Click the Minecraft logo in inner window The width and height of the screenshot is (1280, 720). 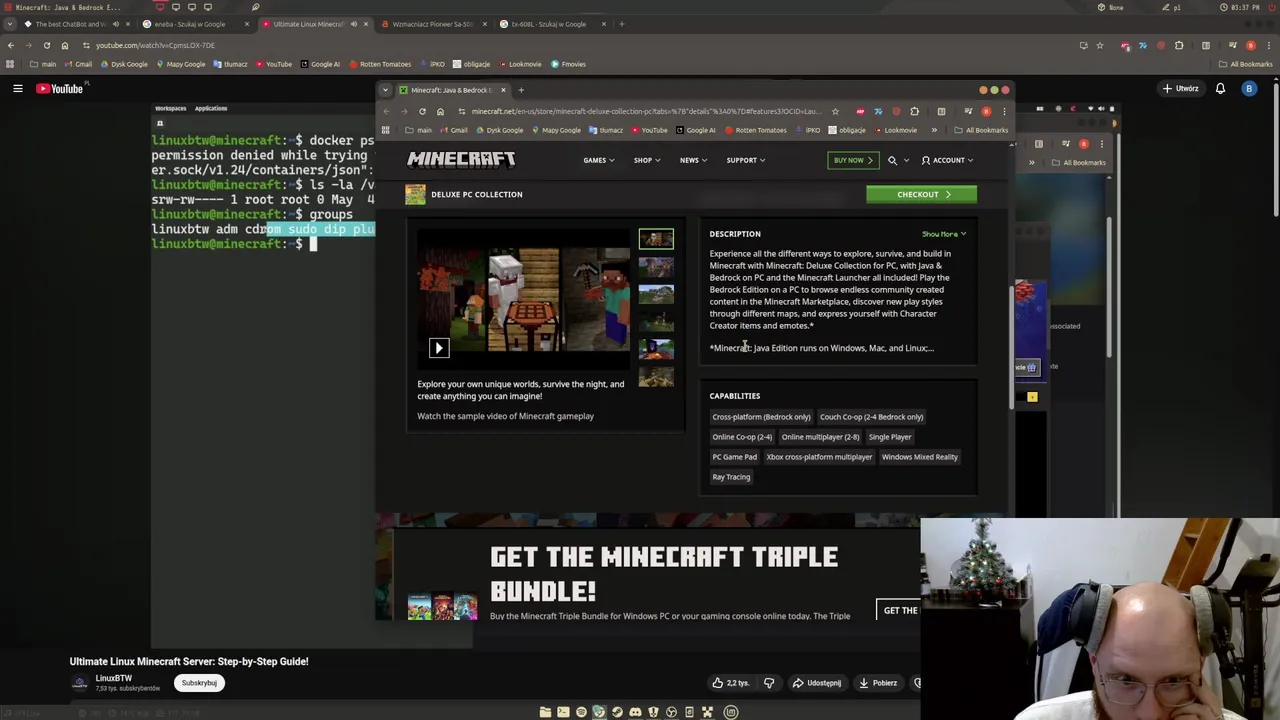(x=461, y=160)
